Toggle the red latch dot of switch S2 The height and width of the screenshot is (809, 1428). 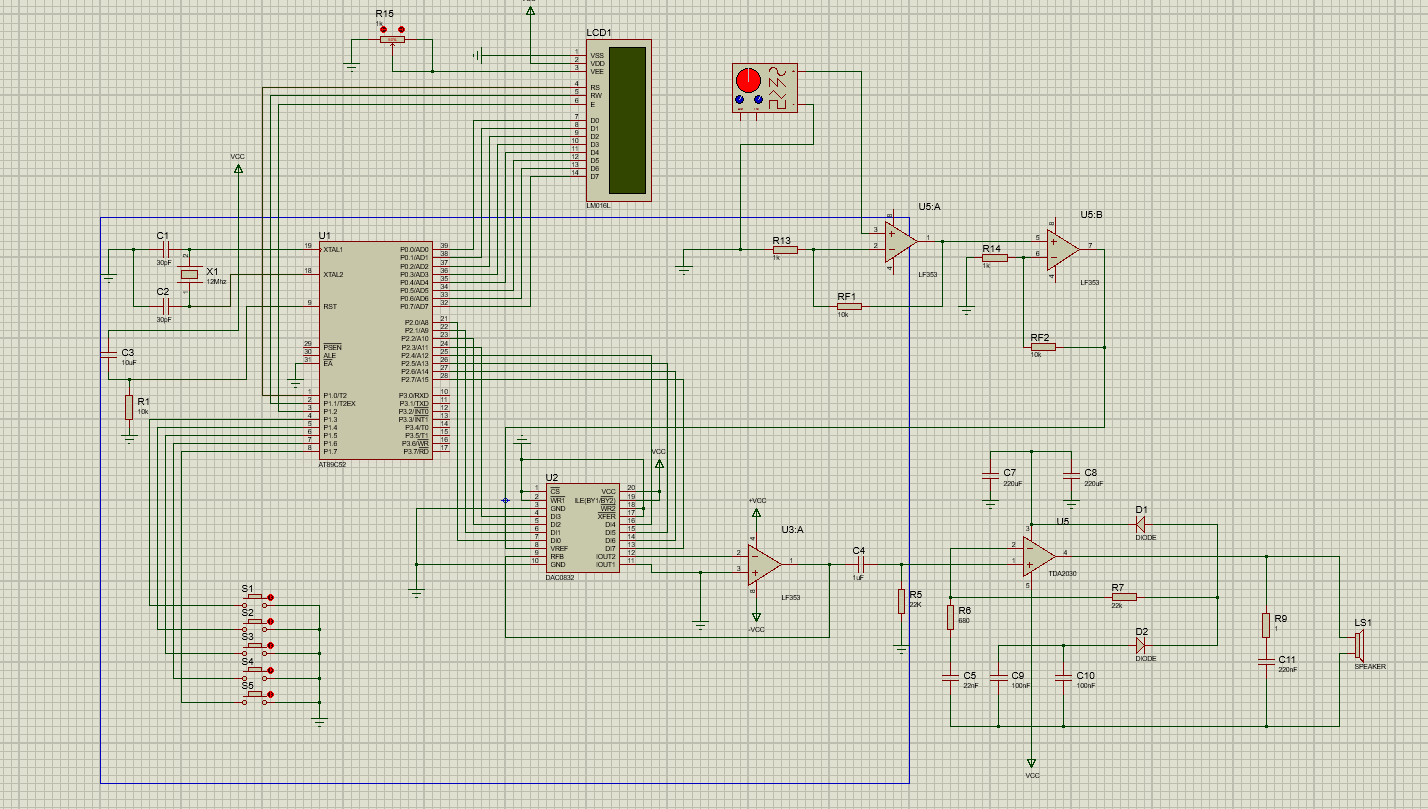click(270, 622)
